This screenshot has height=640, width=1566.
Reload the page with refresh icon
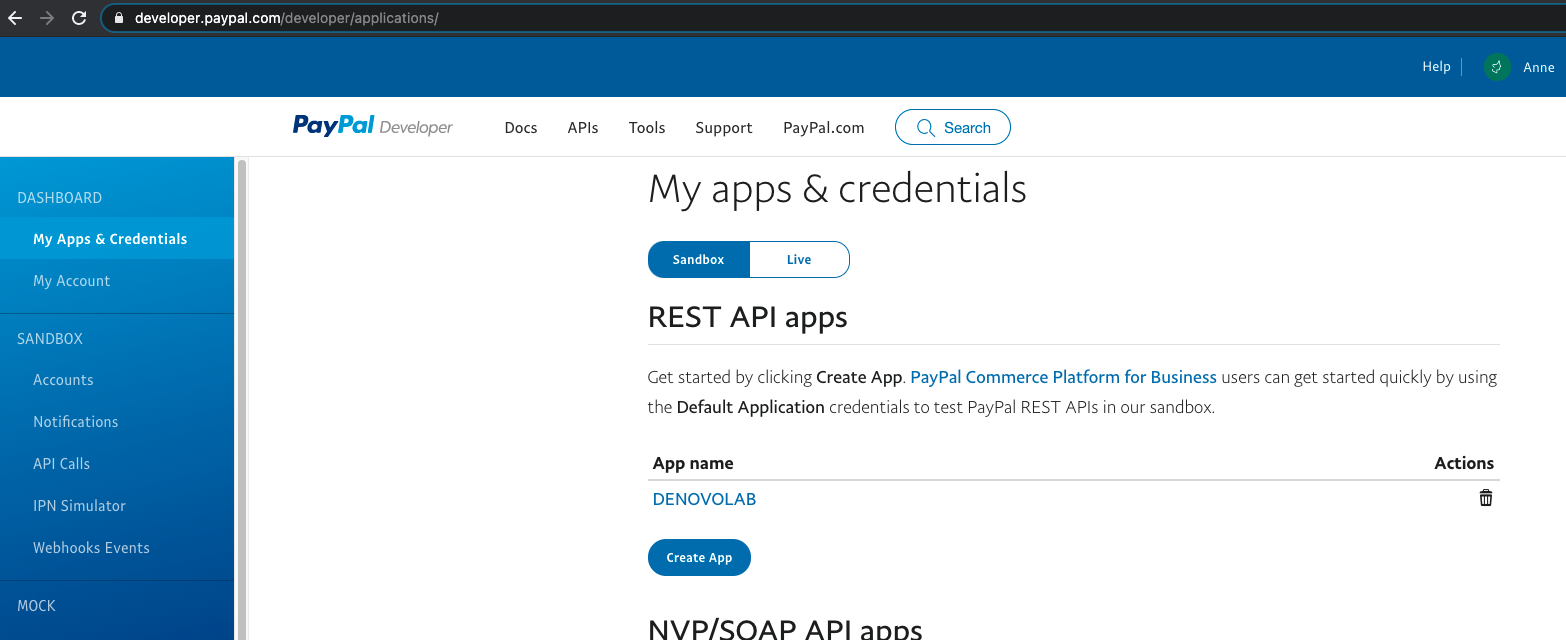coord(78,18)
